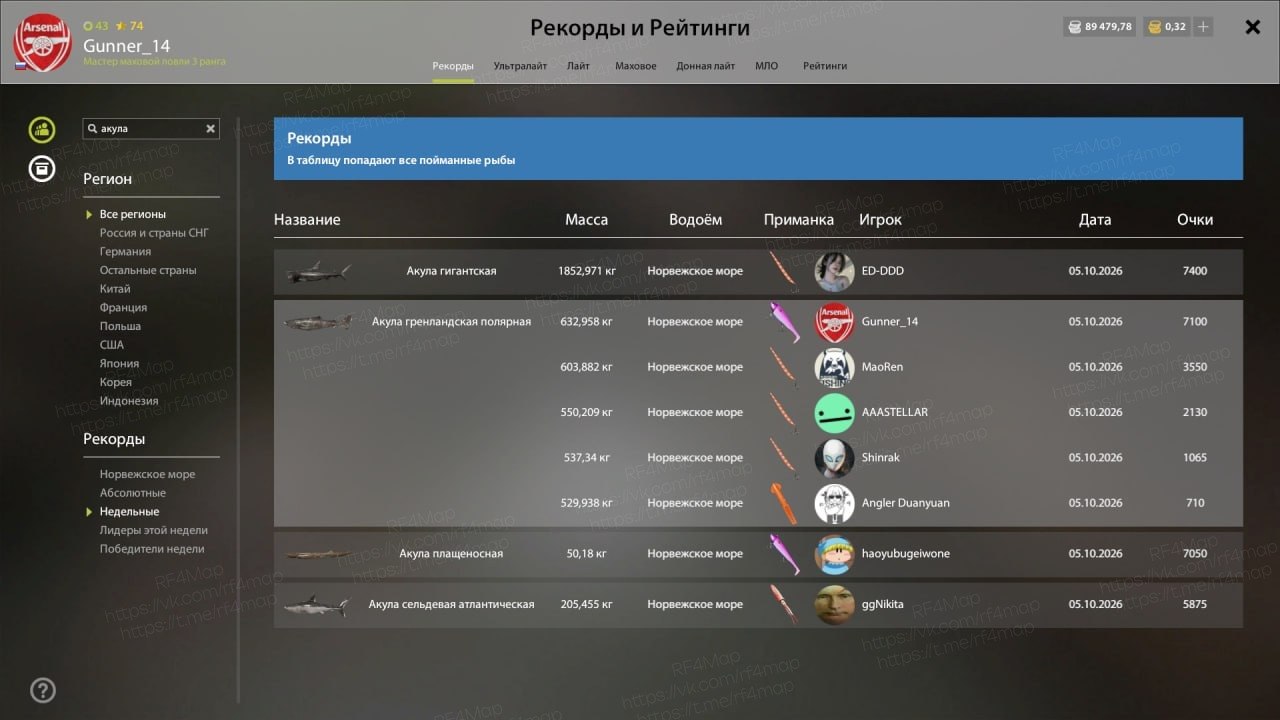Image resolution: width=1280 pixels, height=720 pixels.
Task: Switch to the Рейтинги tab
Action: tap(825, 66)
